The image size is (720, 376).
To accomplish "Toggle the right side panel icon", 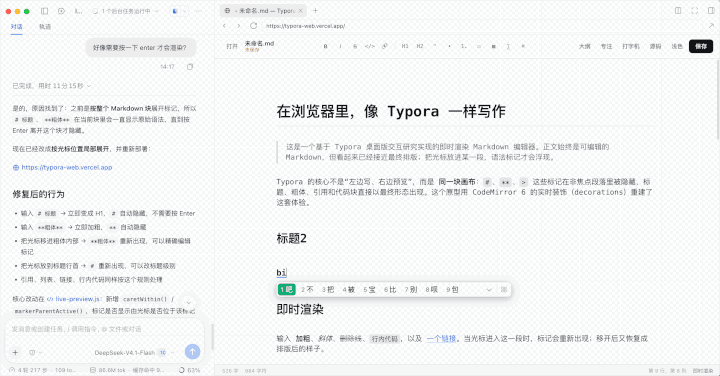I will click(711, 11).
